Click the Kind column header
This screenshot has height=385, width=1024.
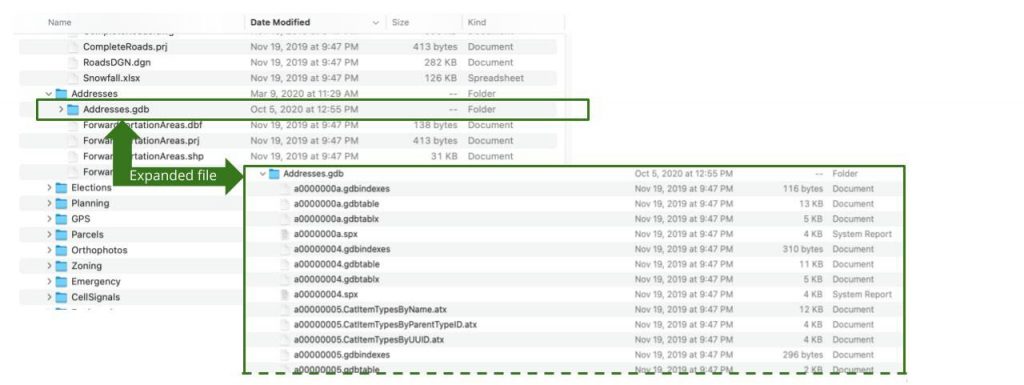point(477,22)
